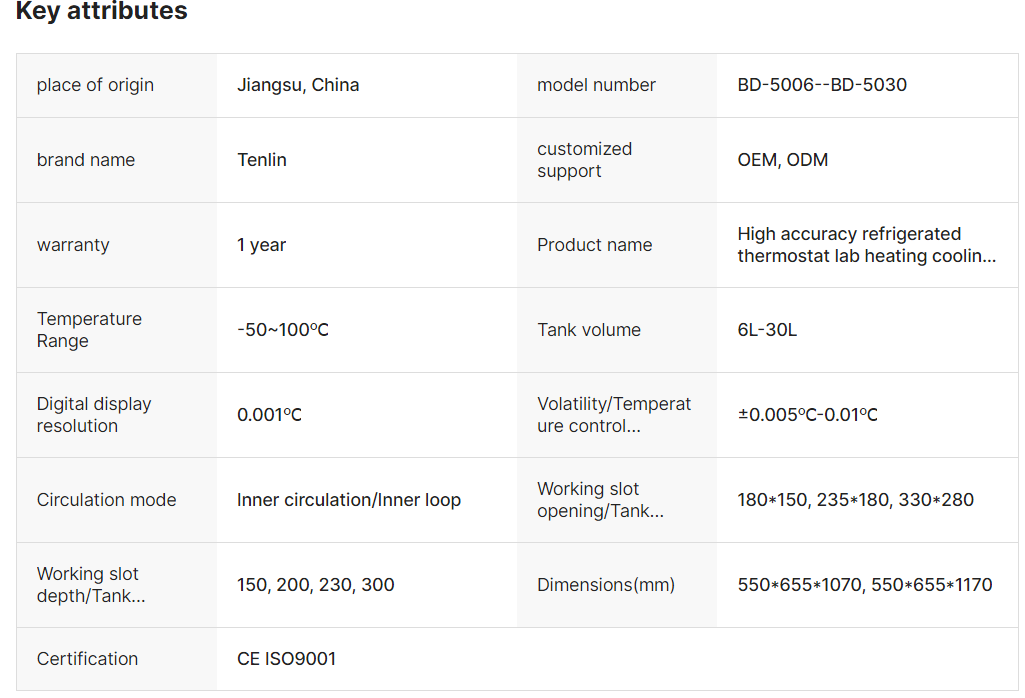
Task: Click the 'customized support' label
Action: click(584, 160)
